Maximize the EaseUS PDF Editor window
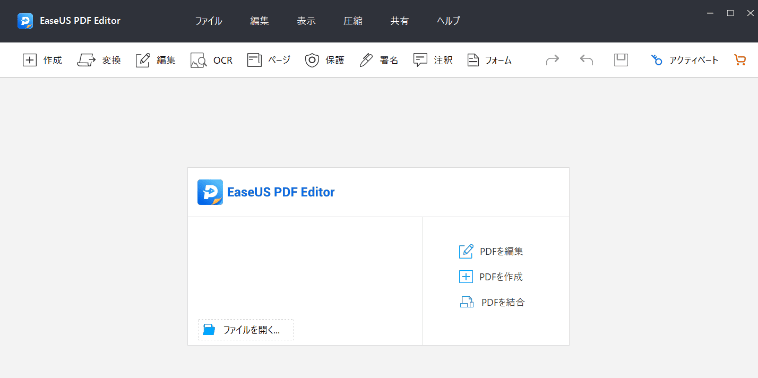 coord(730,14)
